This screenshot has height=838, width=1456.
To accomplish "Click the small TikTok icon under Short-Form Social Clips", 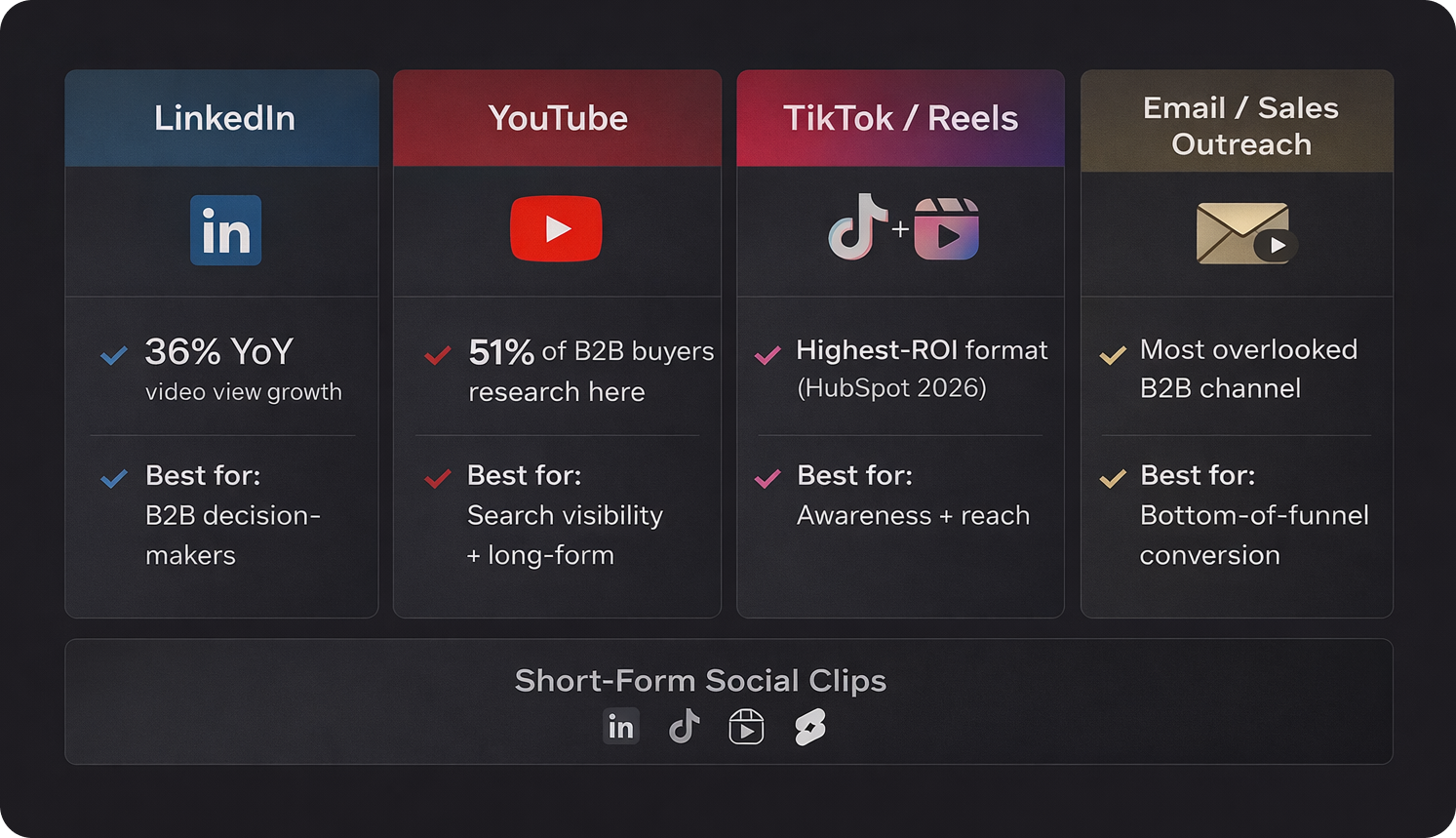I will 684,727.
